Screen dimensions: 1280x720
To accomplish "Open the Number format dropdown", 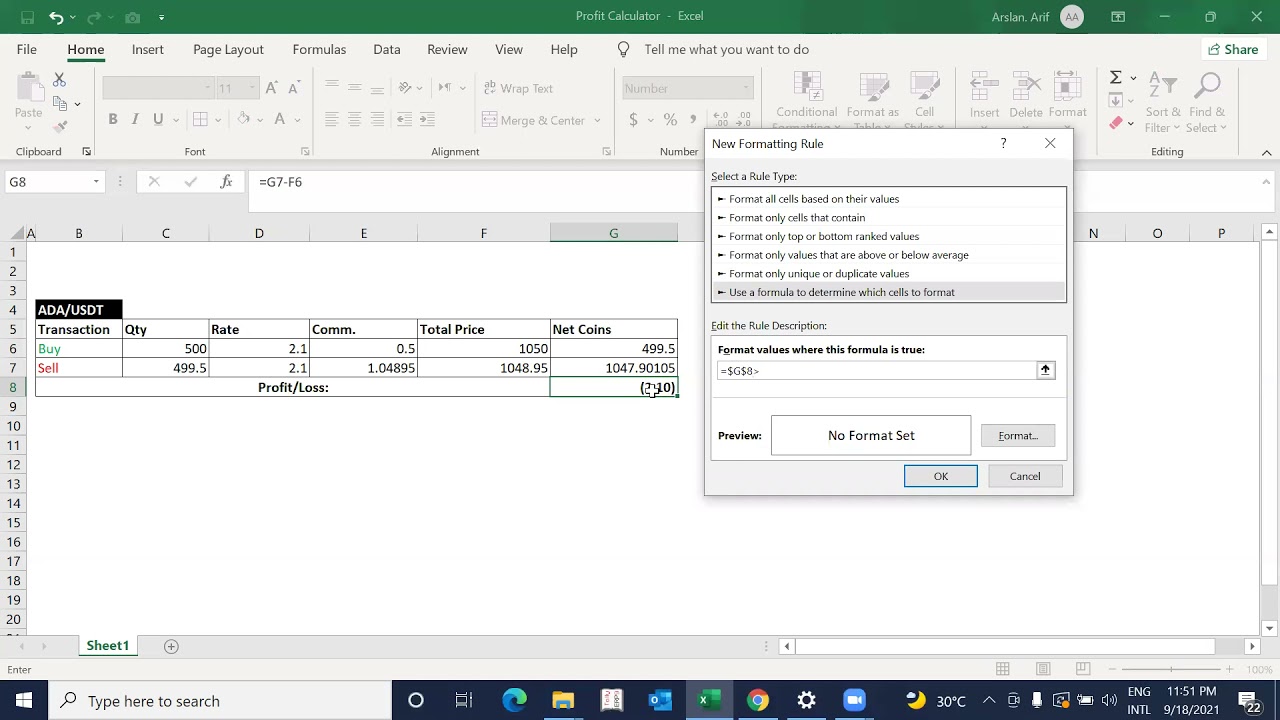I will (x=746, y=88).
